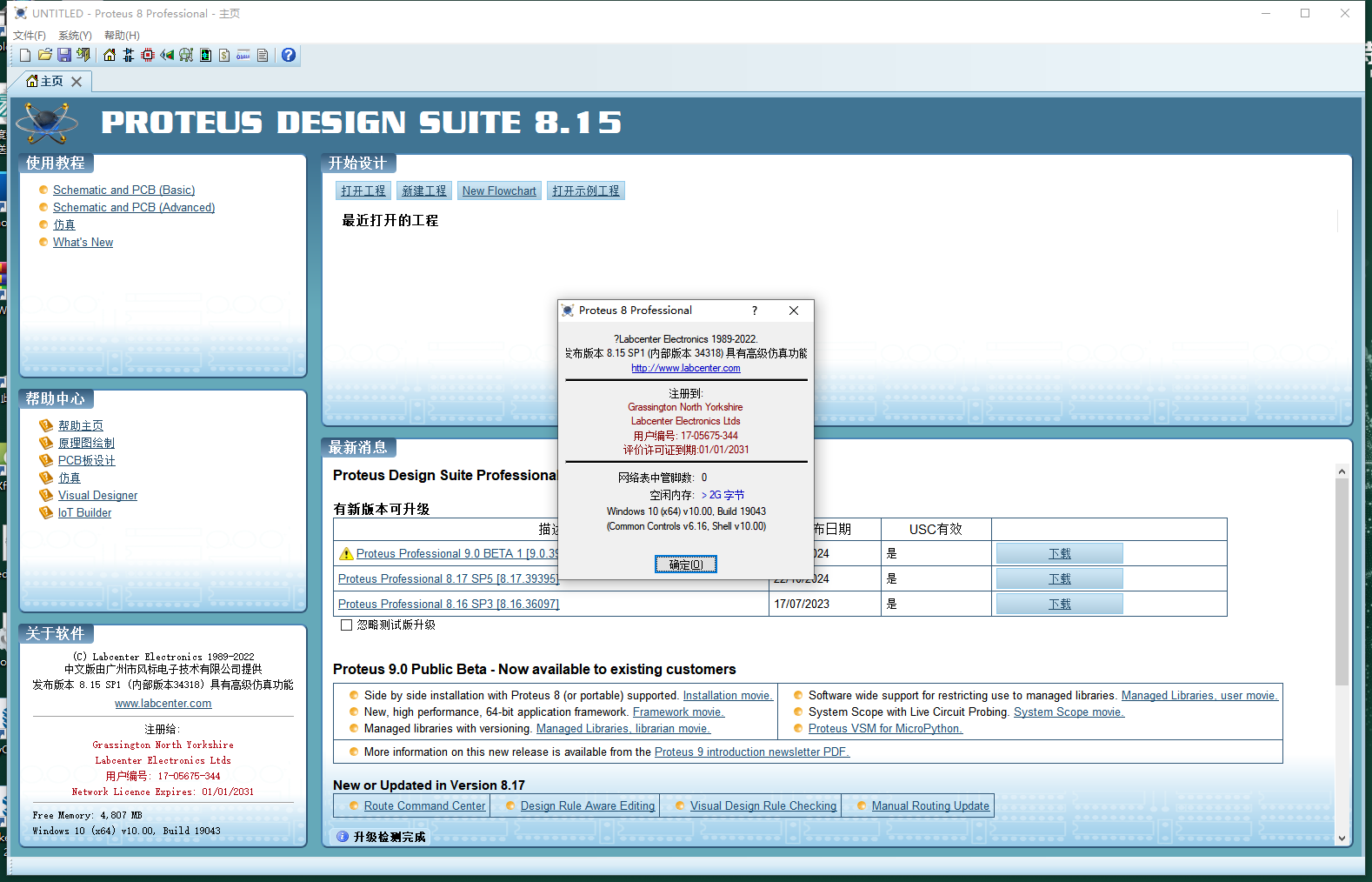Click the 打开工程 button

tap(363, 190)
